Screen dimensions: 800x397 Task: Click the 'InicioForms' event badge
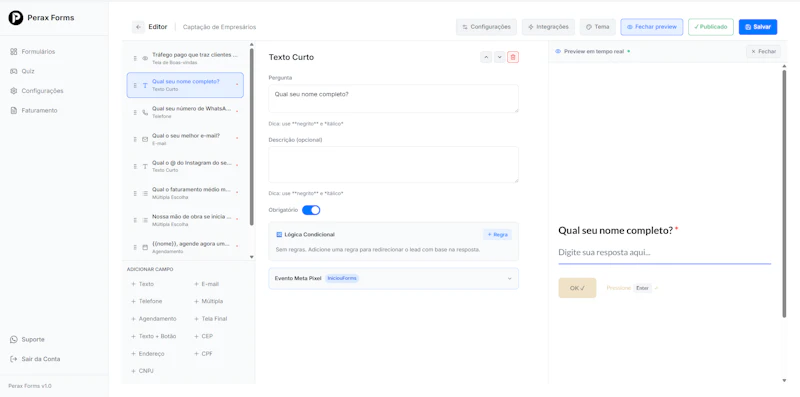point(342,279)
